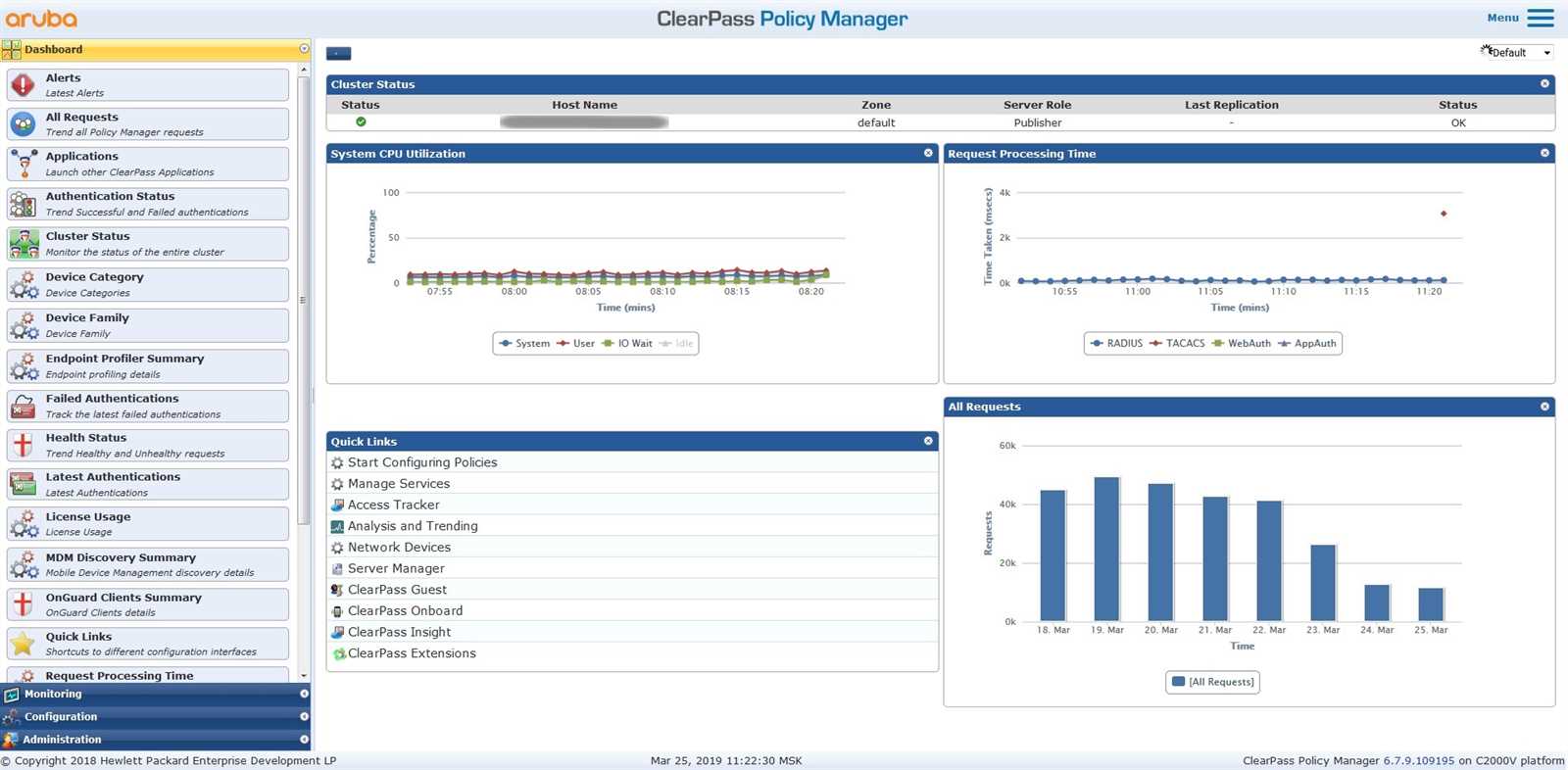The image size is (1568, 770).
Task: Click the OnGuard Clients Summary icon
Action: [23, 604]
